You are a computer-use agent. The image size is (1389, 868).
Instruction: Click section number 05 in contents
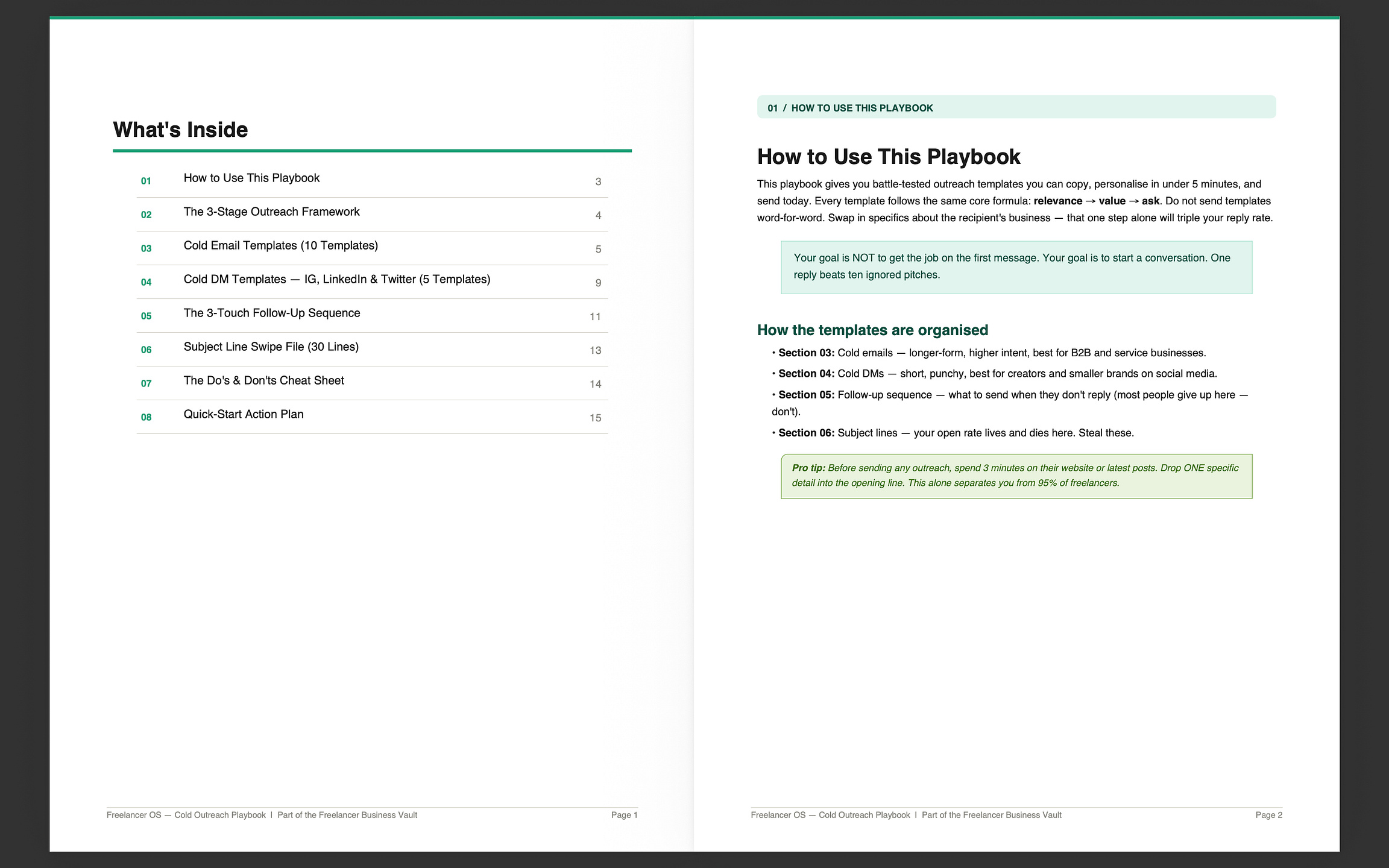pos(146,316)
